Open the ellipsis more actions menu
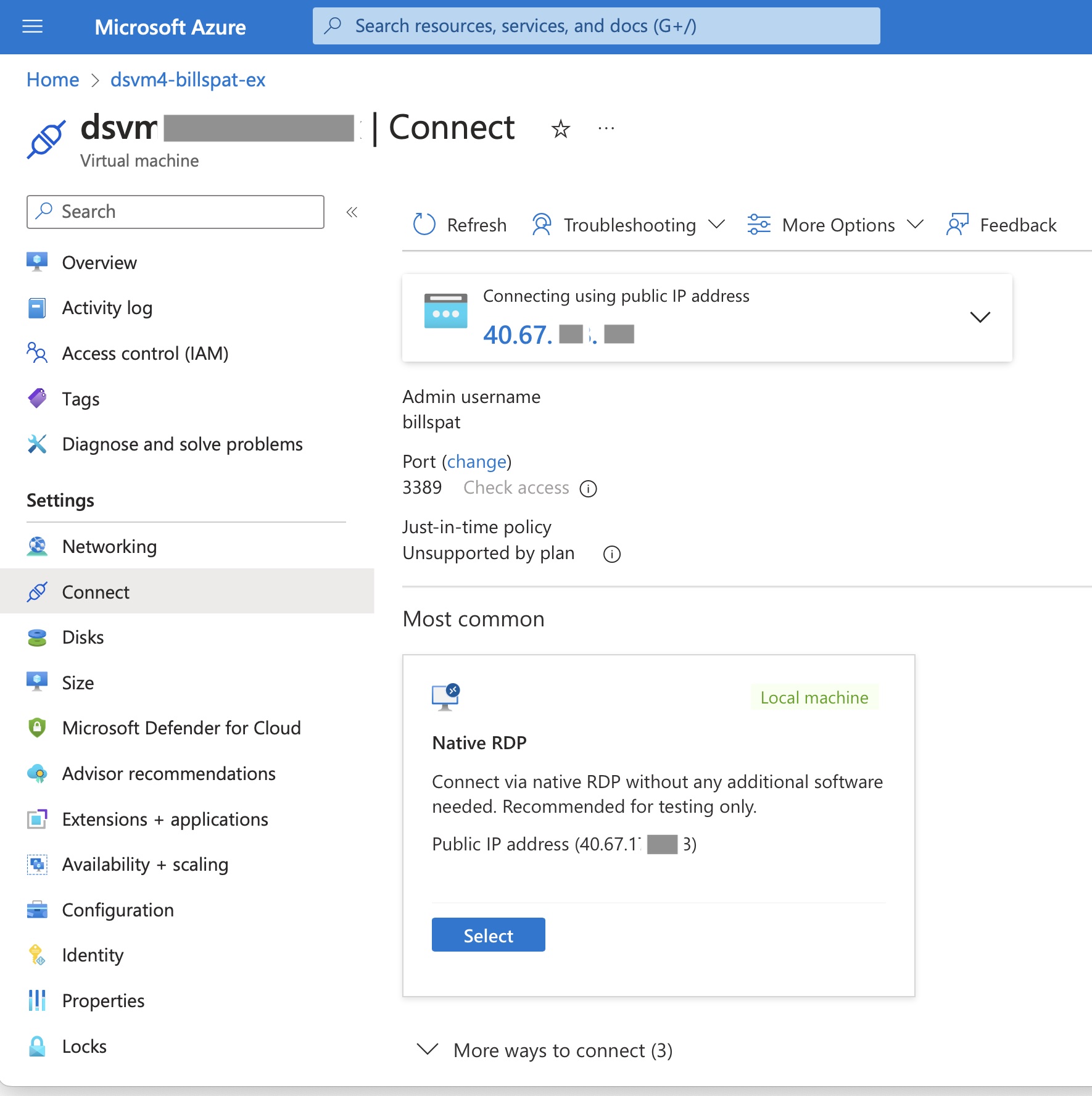Screen dimensions: 1092x1096 pyautogui.click(x=606, y=128)
